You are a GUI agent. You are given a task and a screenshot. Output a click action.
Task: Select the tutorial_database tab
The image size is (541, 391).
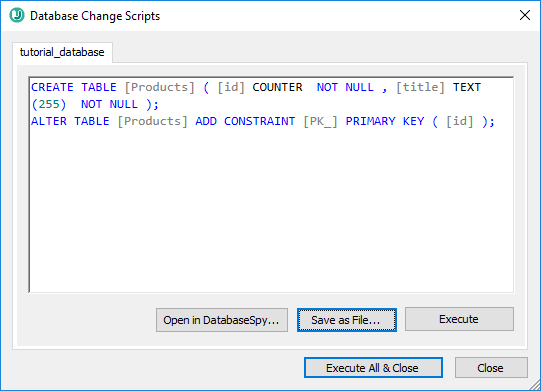(62, 52)
